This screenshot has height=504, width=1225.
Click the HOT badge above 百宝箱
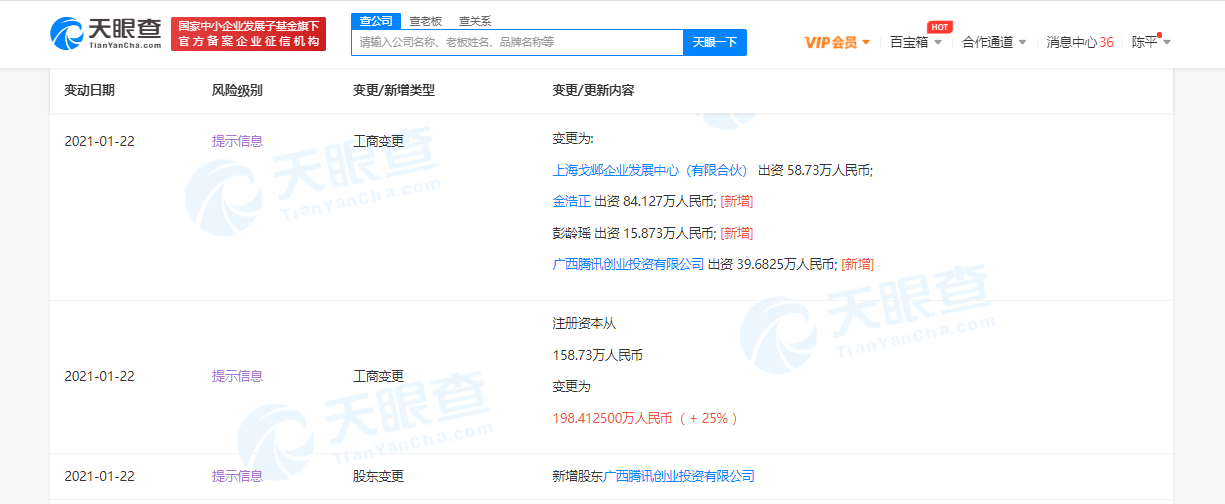pyautogui.click(x=939, y=27)
